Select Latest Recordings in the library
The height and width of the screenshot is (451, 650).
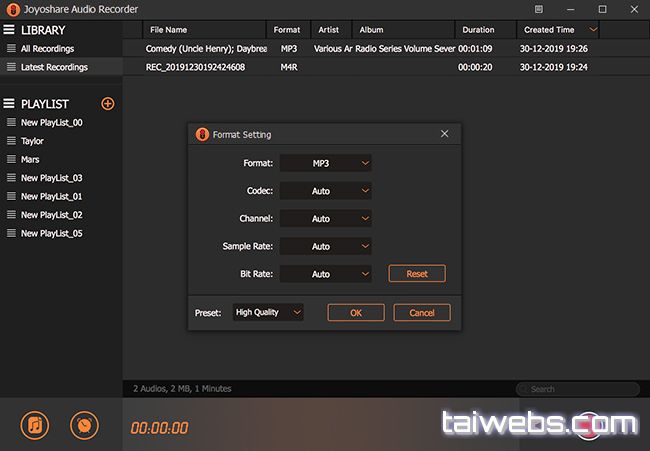click(x=54, y=67)
